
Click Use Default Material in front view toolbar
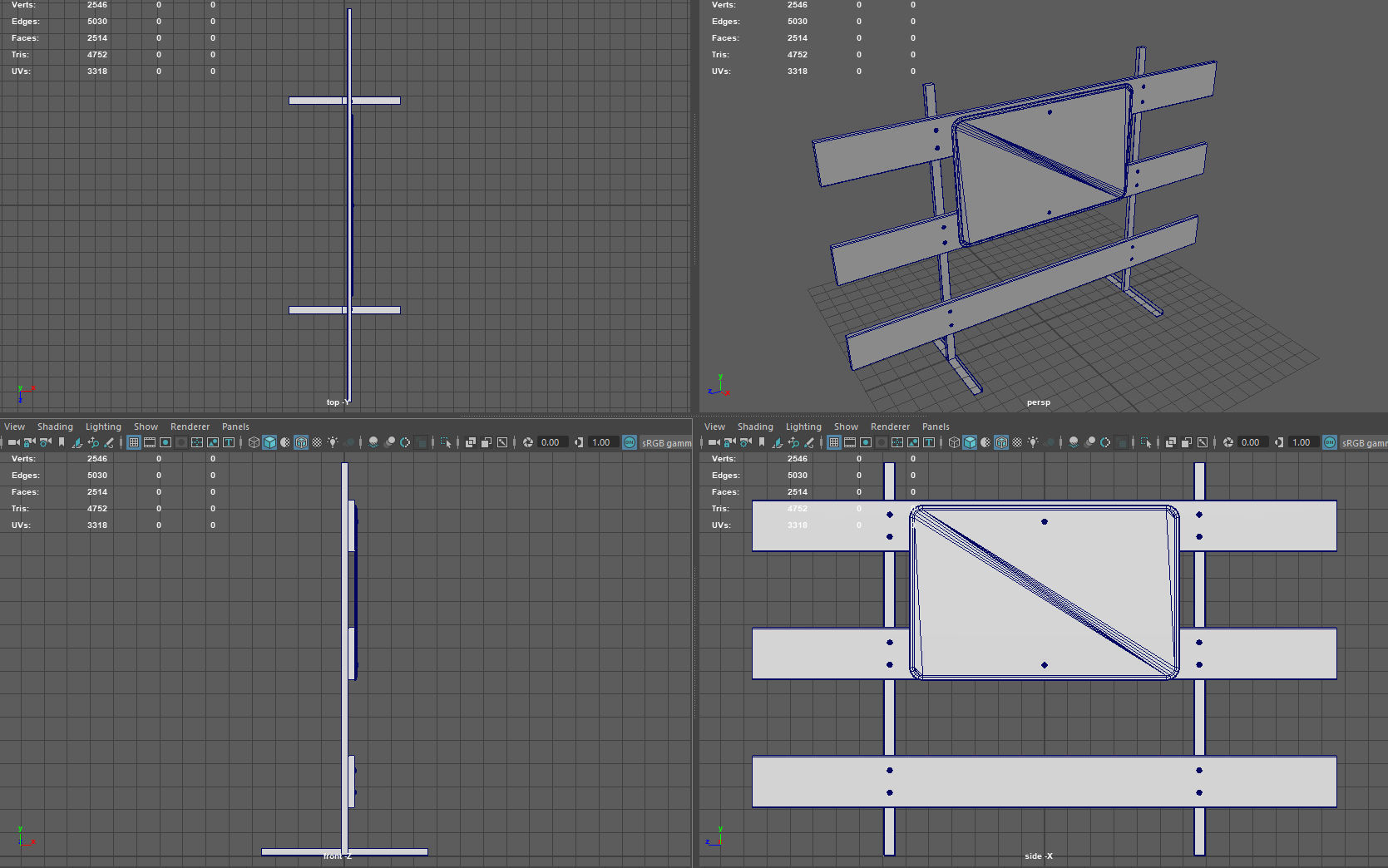tap(285, 442)
